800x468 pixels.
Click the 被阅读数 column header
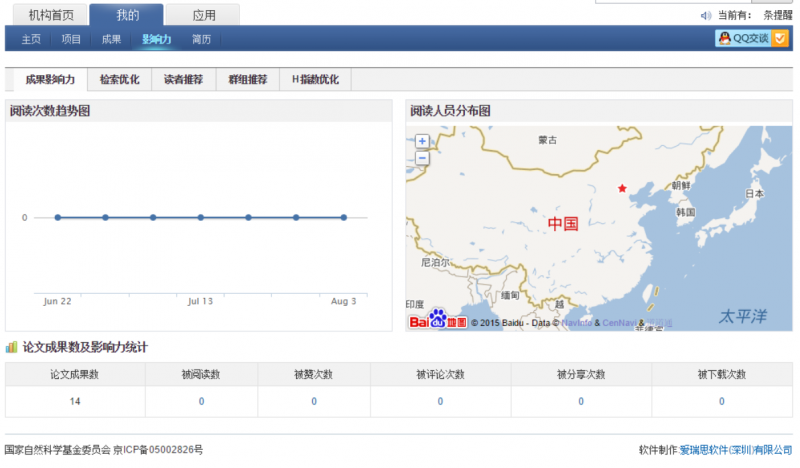[x=201, y=375]
